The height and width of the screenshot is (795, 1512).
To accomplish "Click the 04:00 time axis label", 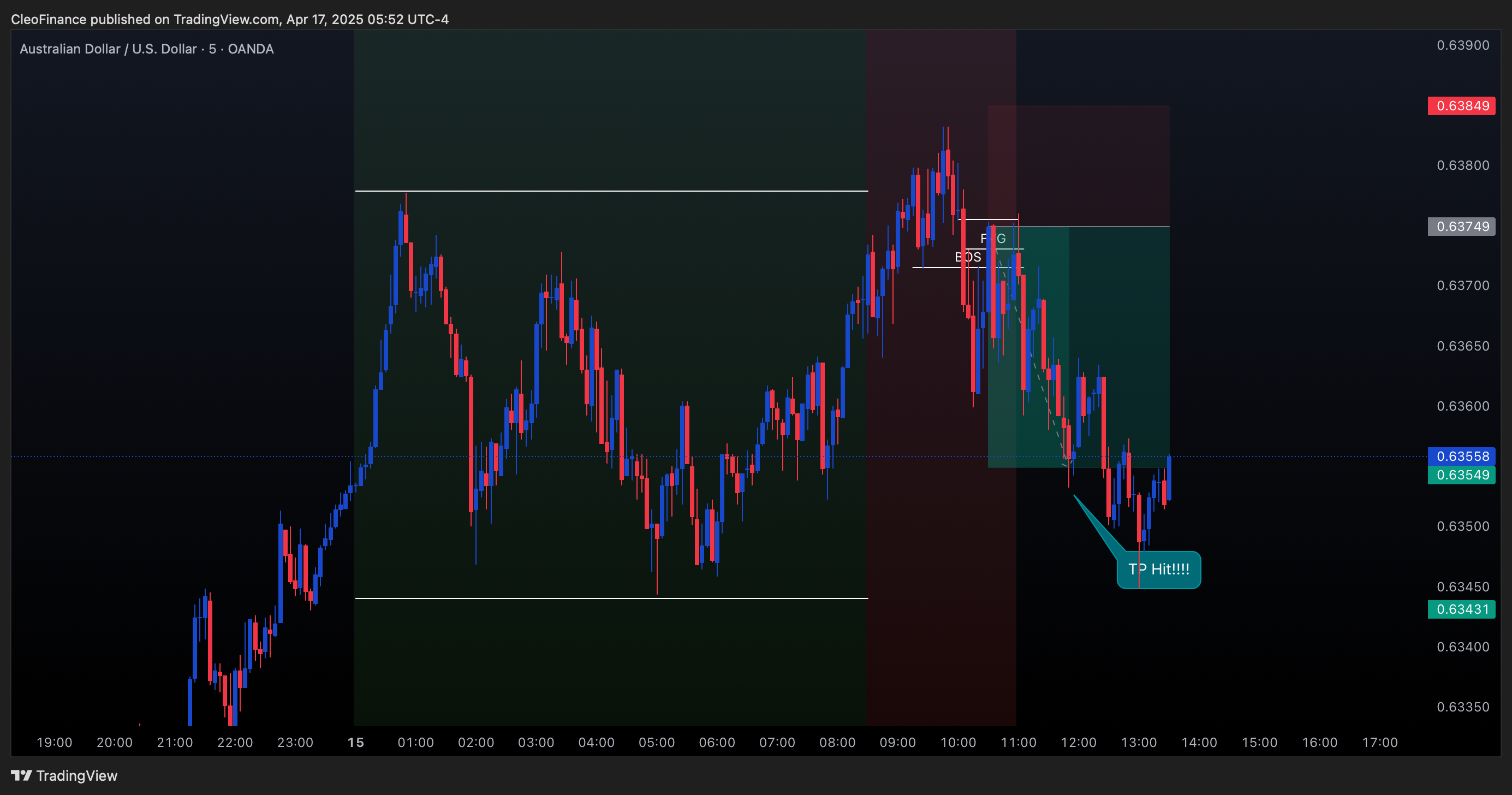I will 597,742.
